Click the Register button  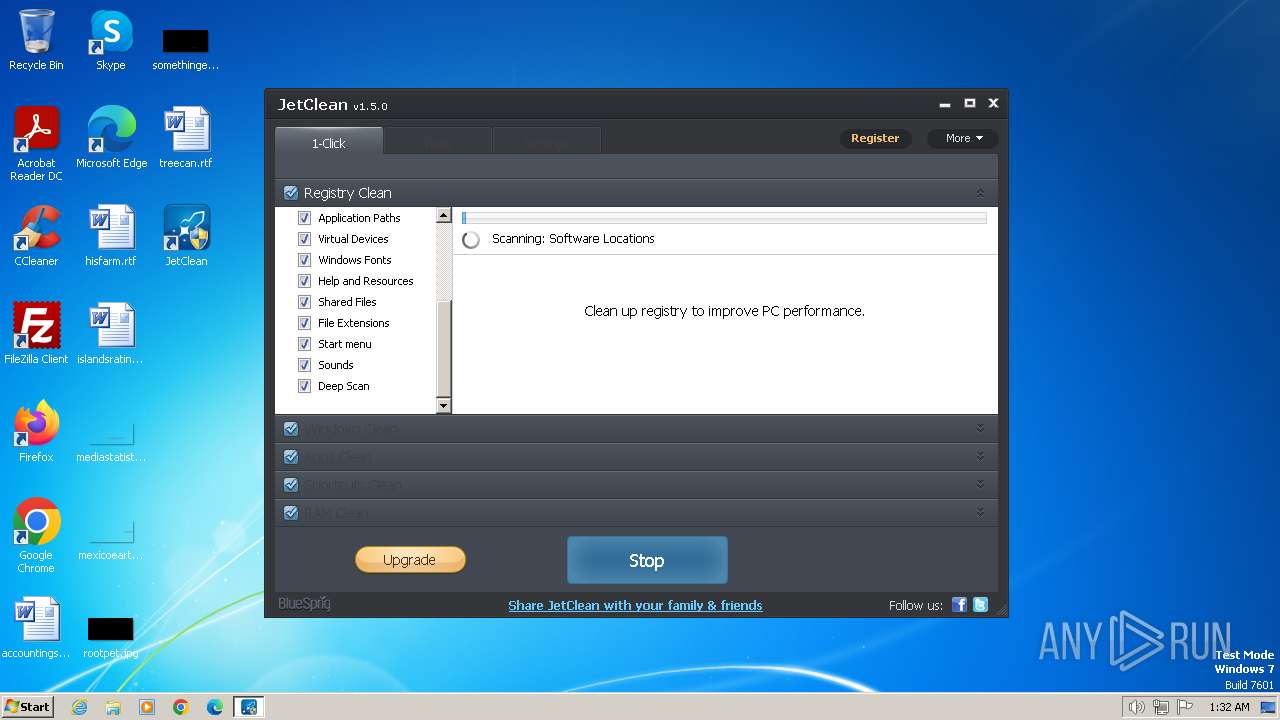pos(875,138)
